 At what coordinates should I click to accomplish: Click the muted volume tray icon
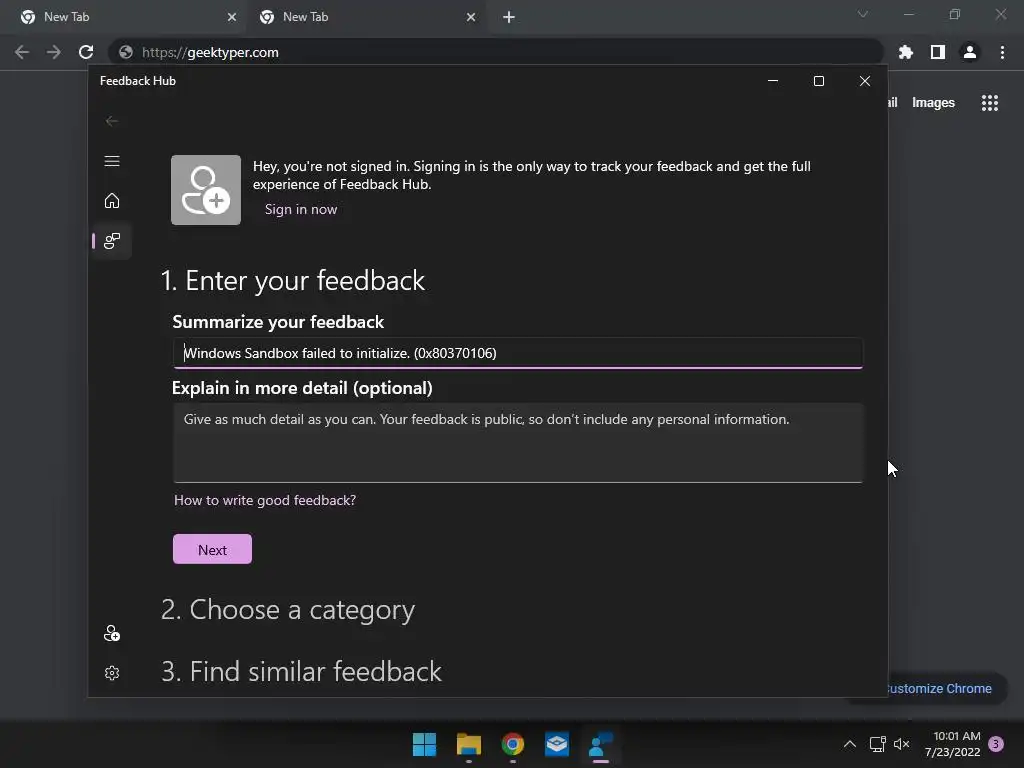(902, 744)
